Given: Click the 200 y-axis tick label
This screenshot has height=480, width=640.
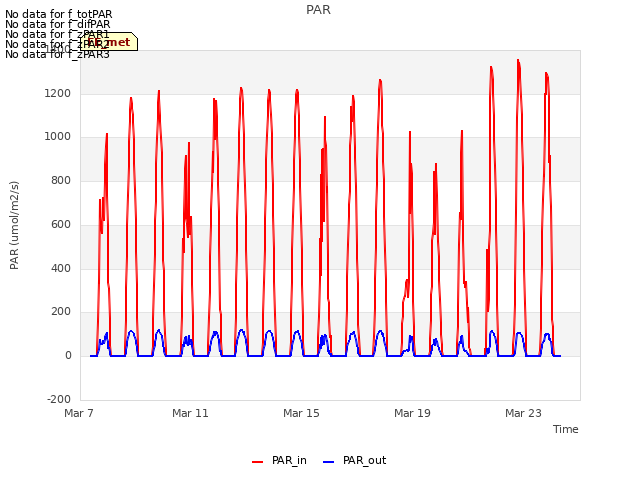Looking at the screenshot, I should click(x=61, y=311).
